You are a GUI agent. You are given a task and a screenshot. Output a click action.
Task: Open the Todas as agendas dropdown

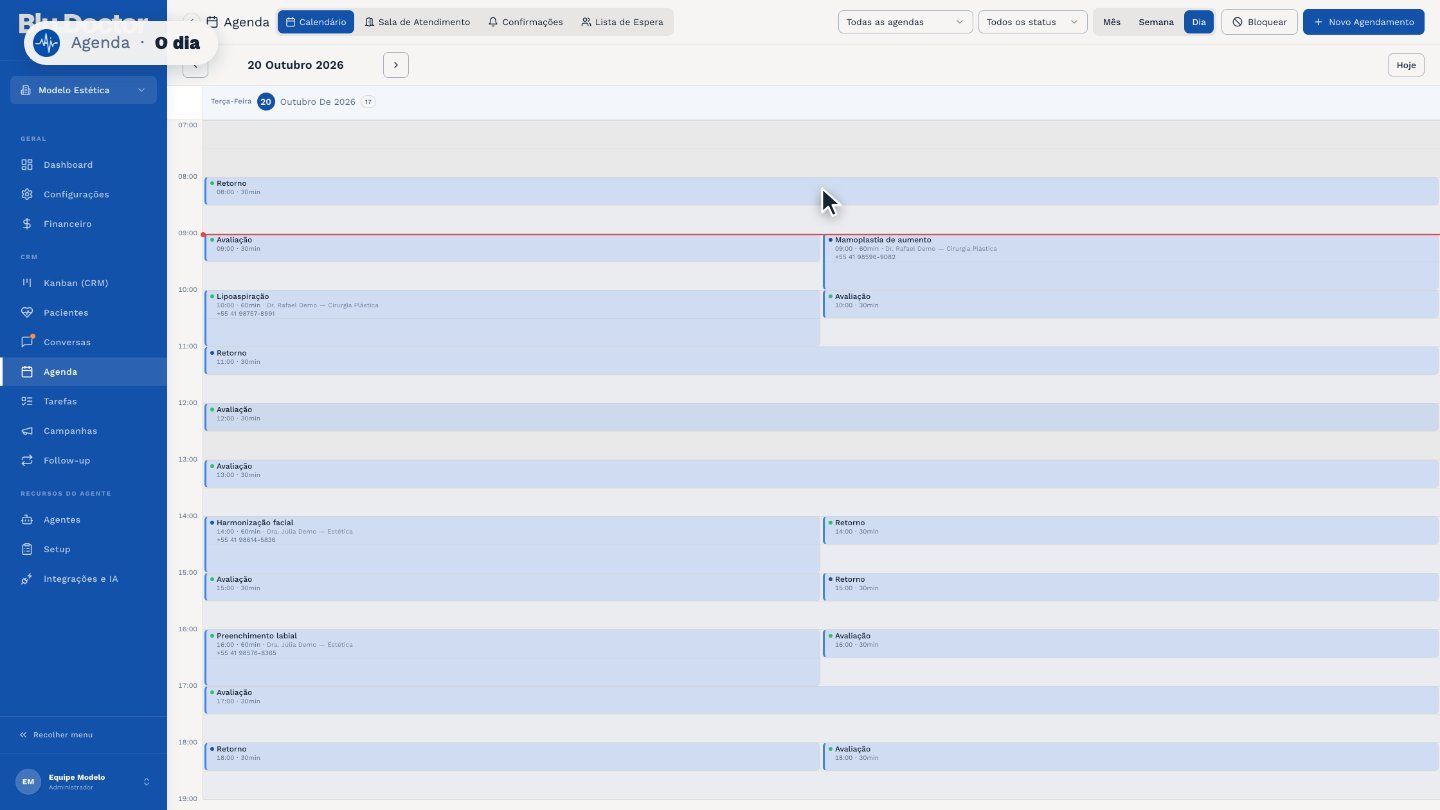pos(905,22)
